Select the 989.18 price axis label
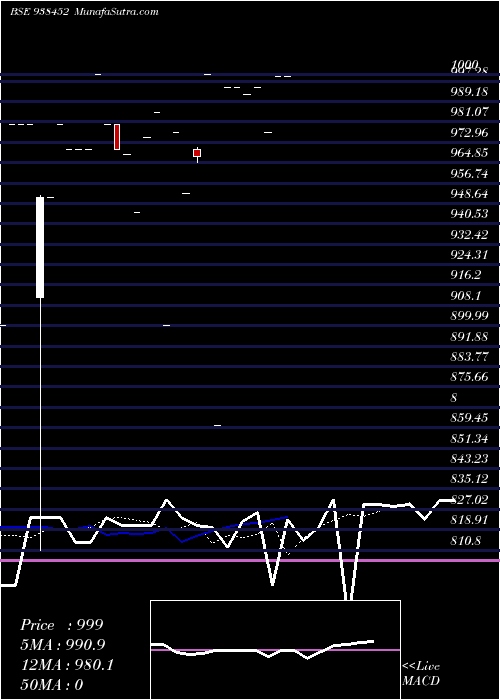This screenshot has width=500, height=700. (x=469, y=92)
